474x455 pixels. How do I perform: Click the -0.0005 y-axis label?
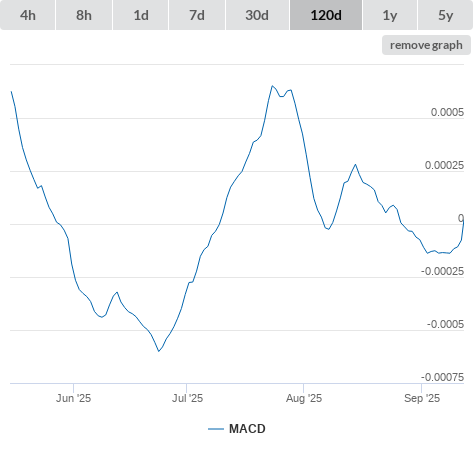click(x=446, y=324)
